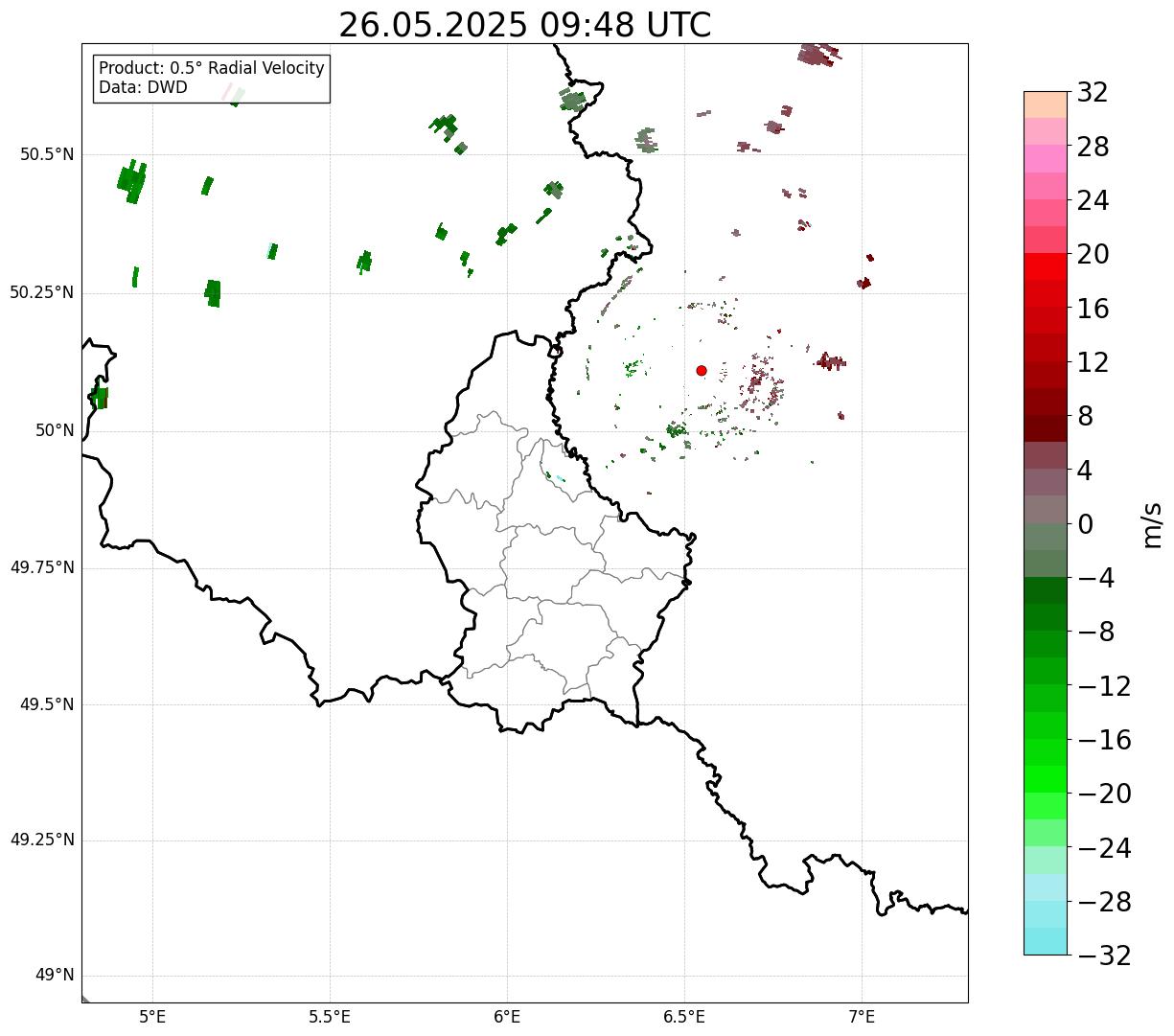Click the Data: DWD text
Image resolution: width=1174 pixels, height=1036 pixels.
[143, 87]
